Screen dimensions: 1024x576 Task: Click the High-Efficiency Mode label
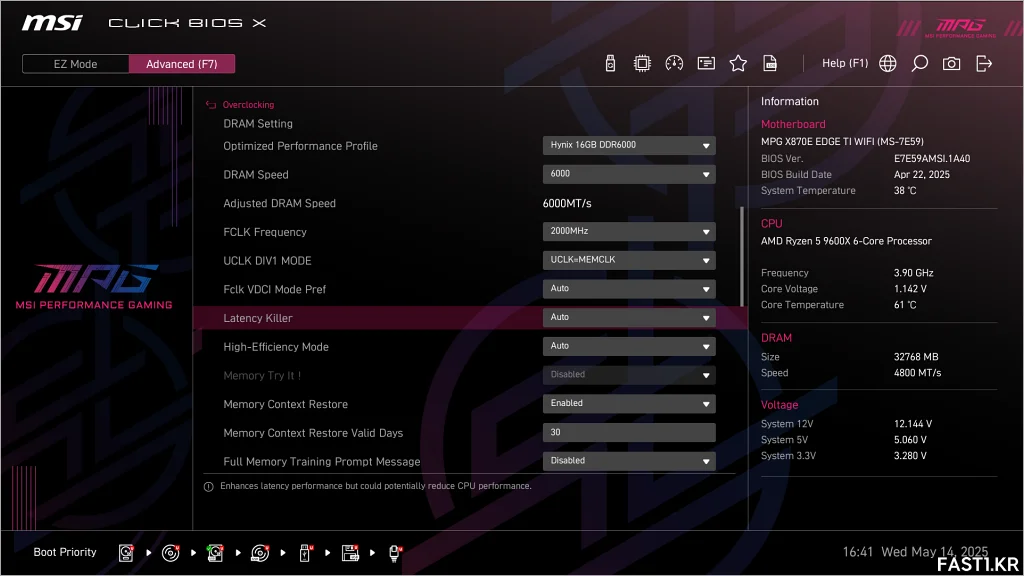pyautogui.click(x=276, y=347)
